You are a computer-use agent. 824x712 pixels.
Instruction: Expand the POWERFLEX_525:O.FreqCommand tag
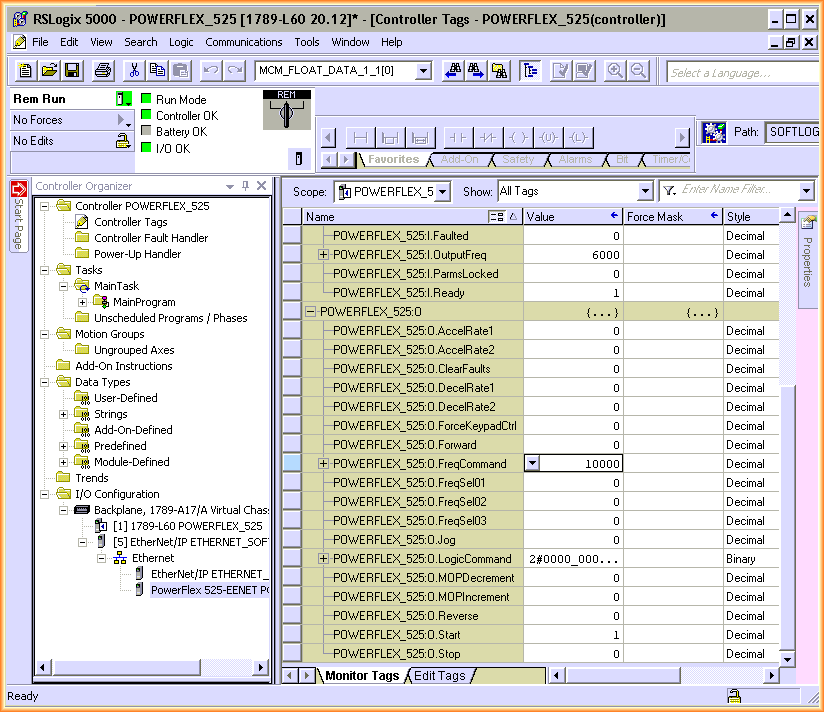[324, 464]
